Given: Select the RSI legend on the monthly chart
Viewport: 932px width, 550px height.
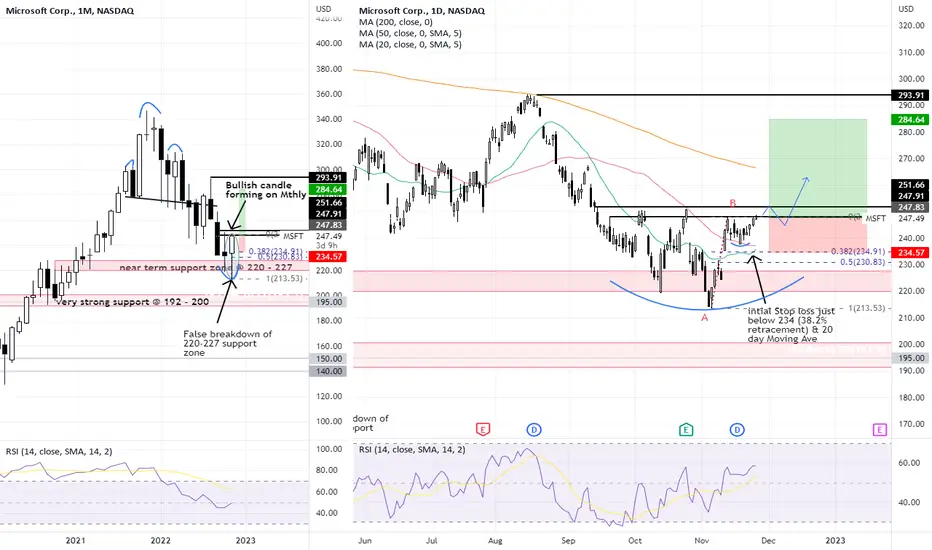Looking at the screenshot, I should point(59,452).
